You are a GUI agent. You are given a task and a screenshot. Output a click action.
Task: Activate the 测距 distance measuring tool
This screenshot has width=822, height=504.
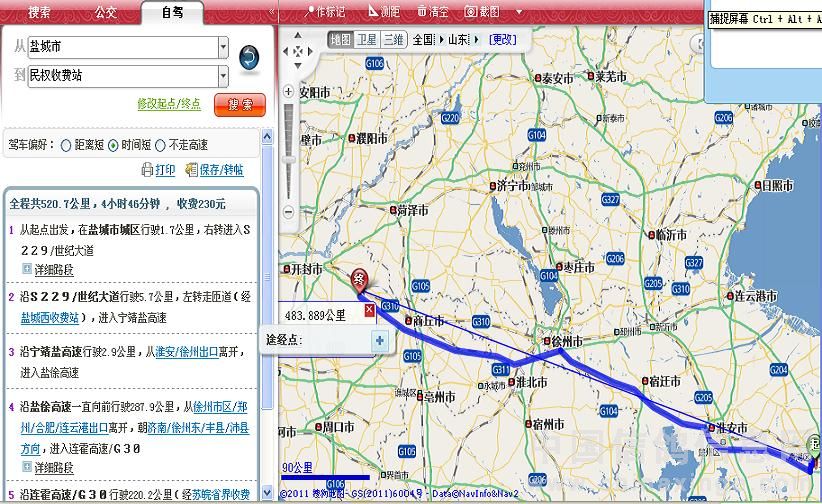click(x=384, y=12)
